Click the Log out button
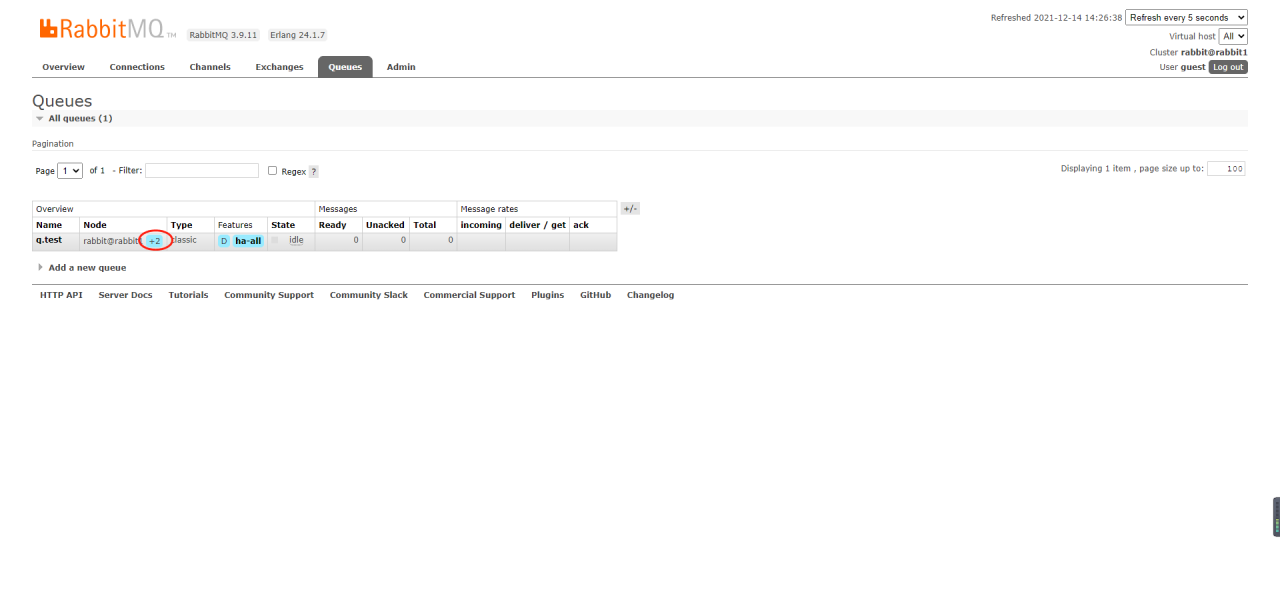The width and height of the screenshot is (1280, 594). 1228,67
